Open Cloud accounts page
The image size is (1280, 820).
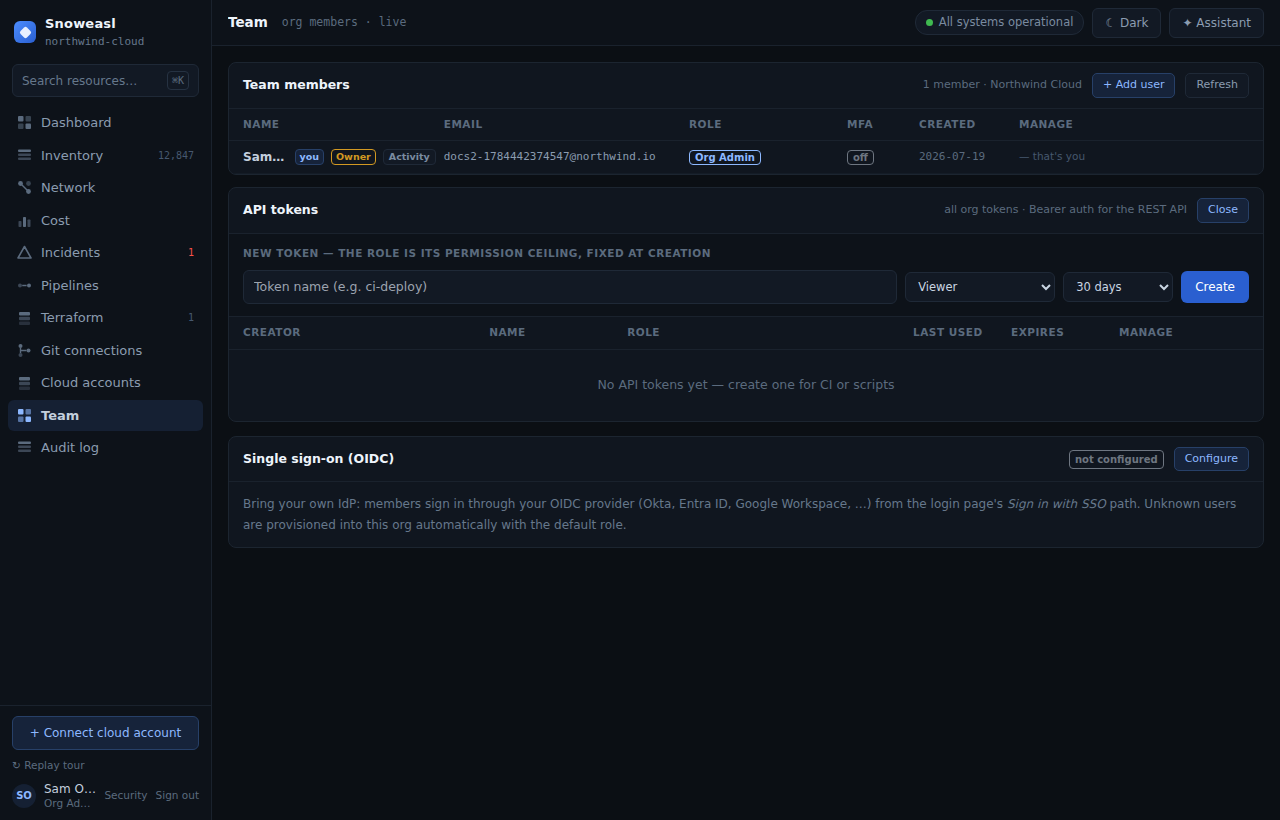pyautogui.click(x=105, y=383)
